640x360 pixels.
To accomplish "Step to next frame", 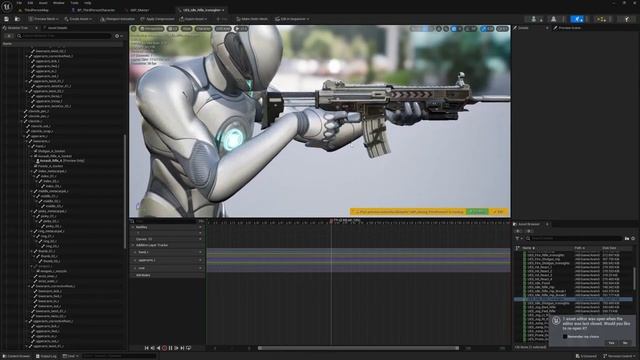I will pos(176,348).
